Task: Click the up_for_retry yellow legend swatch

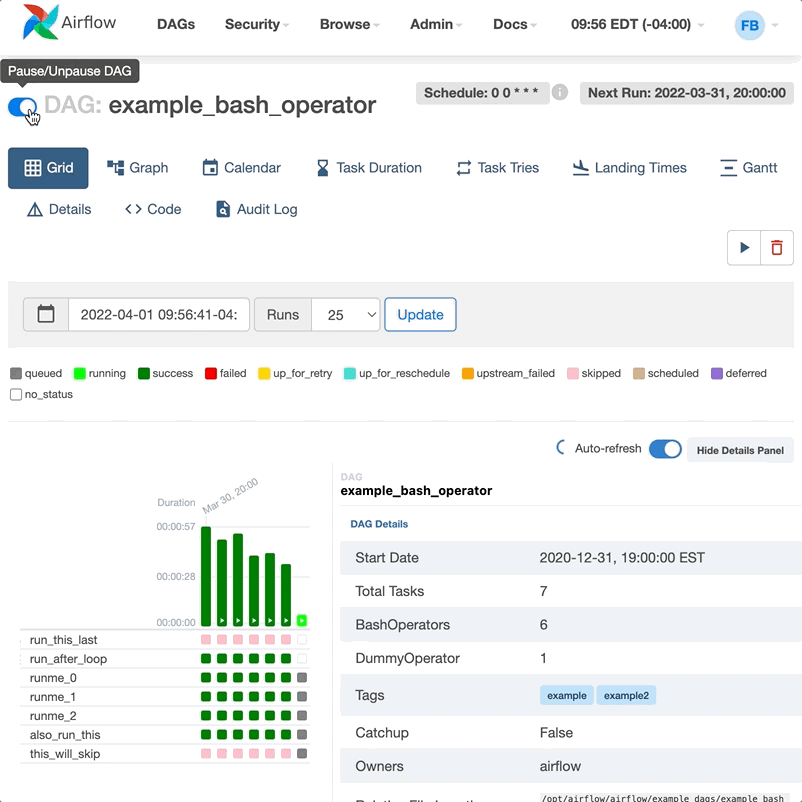Action: [264, 373]
